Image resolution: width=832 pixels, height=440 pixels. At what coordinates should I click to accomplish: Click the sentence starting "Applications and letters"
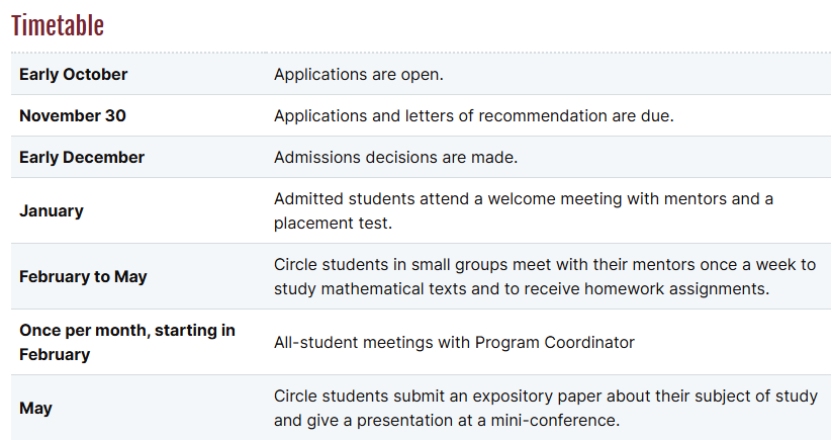[x=473, y=116]
